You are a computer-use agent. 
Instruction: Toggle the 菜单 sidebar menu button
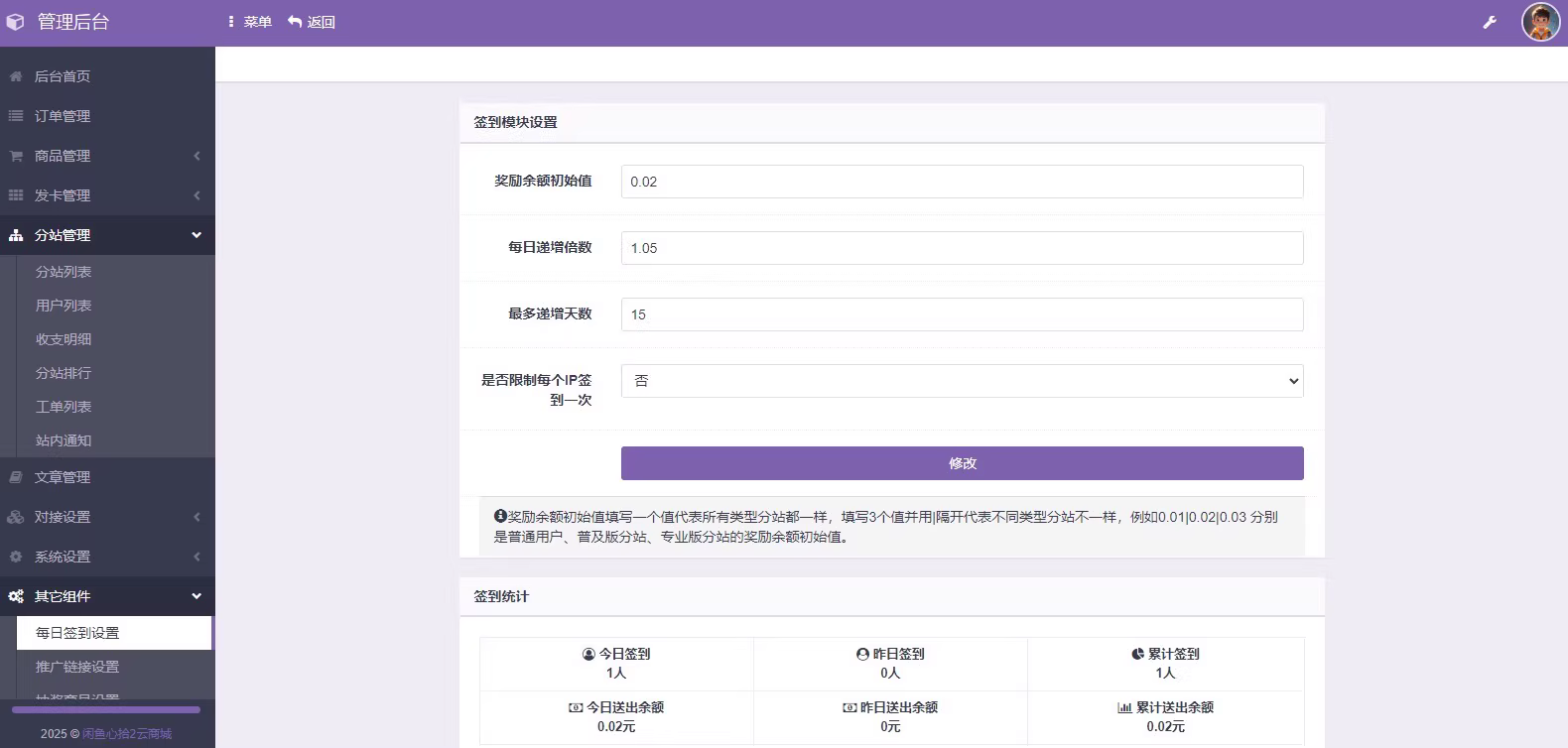tap(249, 22)
